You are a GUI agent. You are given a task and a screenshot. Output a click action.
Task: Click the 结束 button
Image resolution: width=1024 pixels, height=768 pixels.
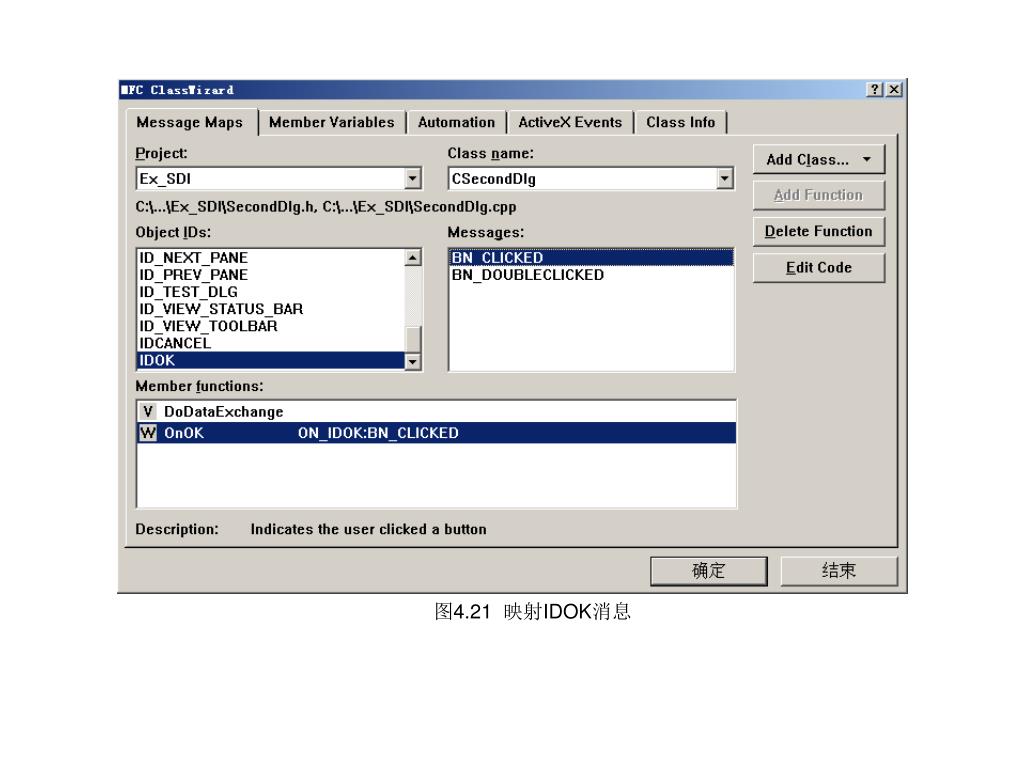[x=839, y=571]
